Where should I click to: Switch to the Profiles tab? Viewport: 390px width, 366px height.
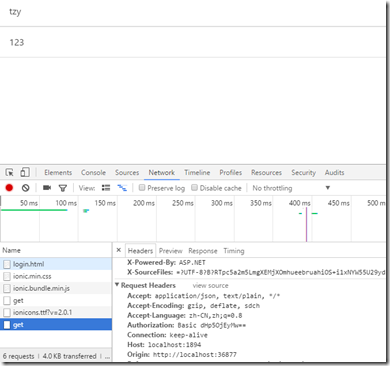coord(230,172)
